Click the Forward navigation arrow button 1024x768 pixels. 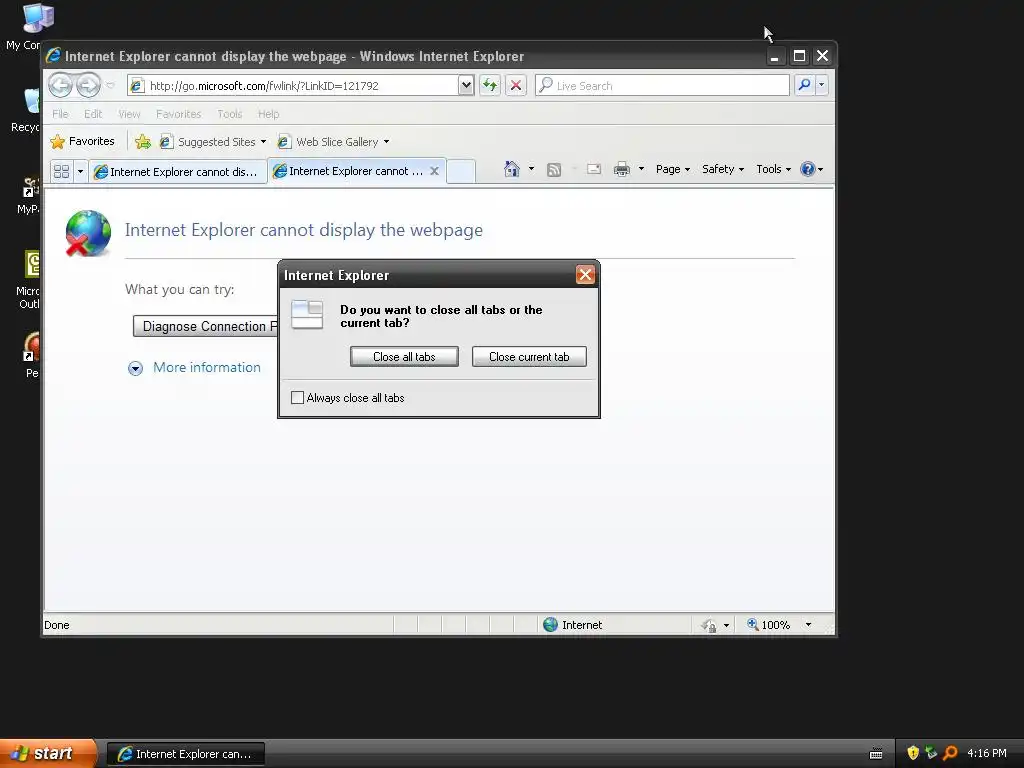click(88, 85)
